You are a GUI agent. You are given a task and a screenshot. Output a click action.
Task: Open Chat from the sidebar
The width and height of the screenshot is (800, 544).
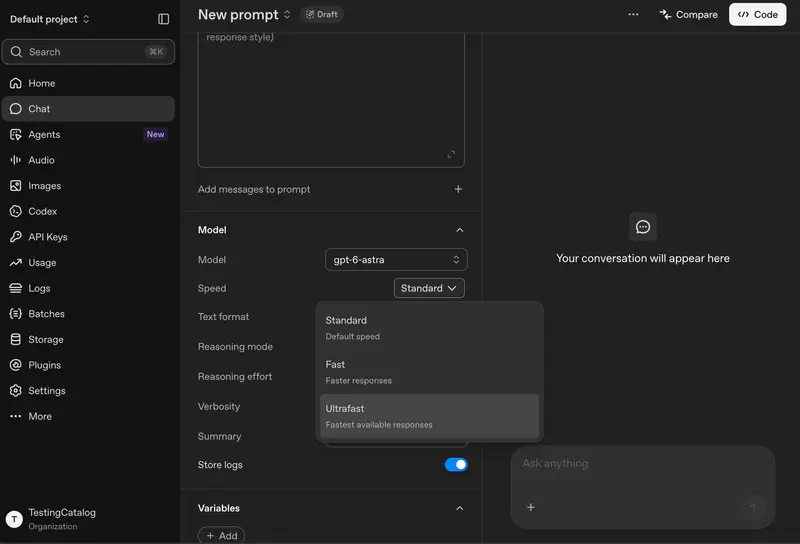[x=88, y=109]
